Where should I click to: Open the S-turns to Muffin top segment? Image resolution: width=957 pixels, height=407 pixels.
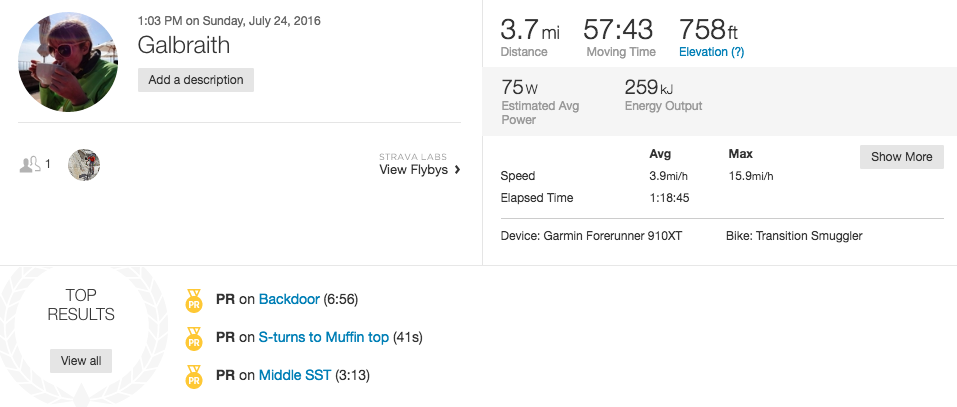[x=323, y=337]
